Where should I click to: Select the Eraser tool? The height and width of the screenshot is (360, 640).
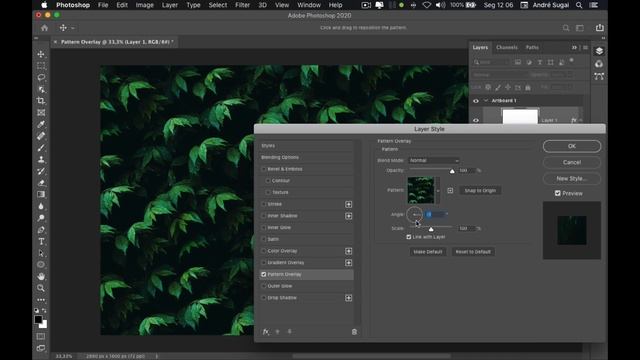point(41,183)
